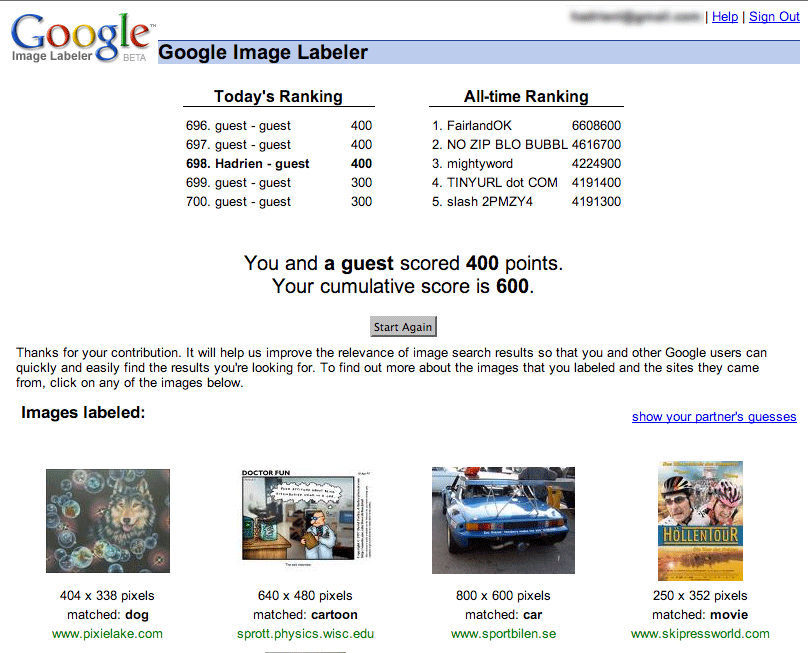Open the Help link
This screenshot has height=653, width=808.
click(x=725, y=16)
